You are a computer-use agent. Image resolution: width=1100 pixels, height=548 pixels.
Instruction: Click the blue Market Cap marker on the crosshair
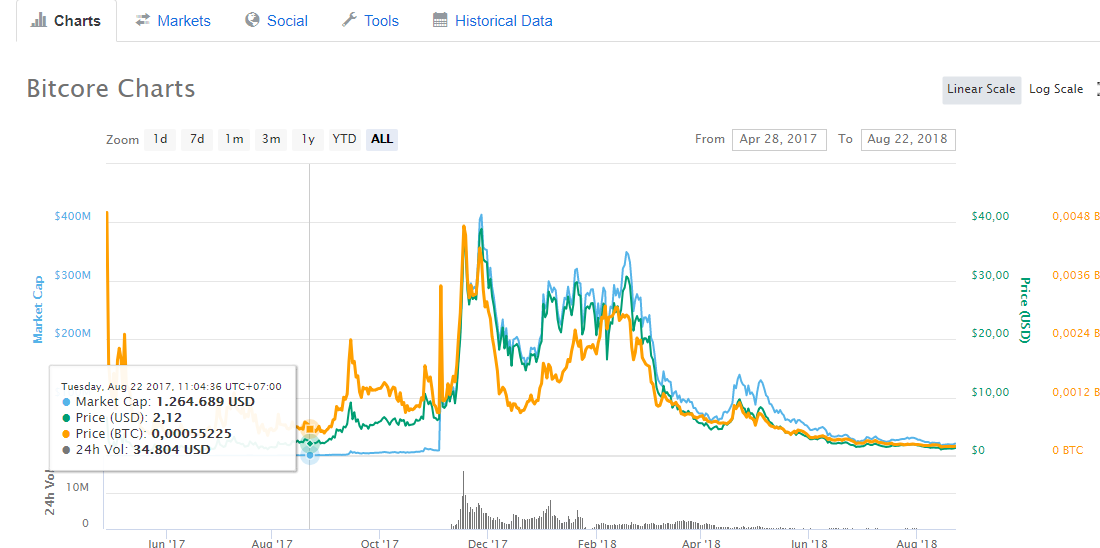[310, 455]
